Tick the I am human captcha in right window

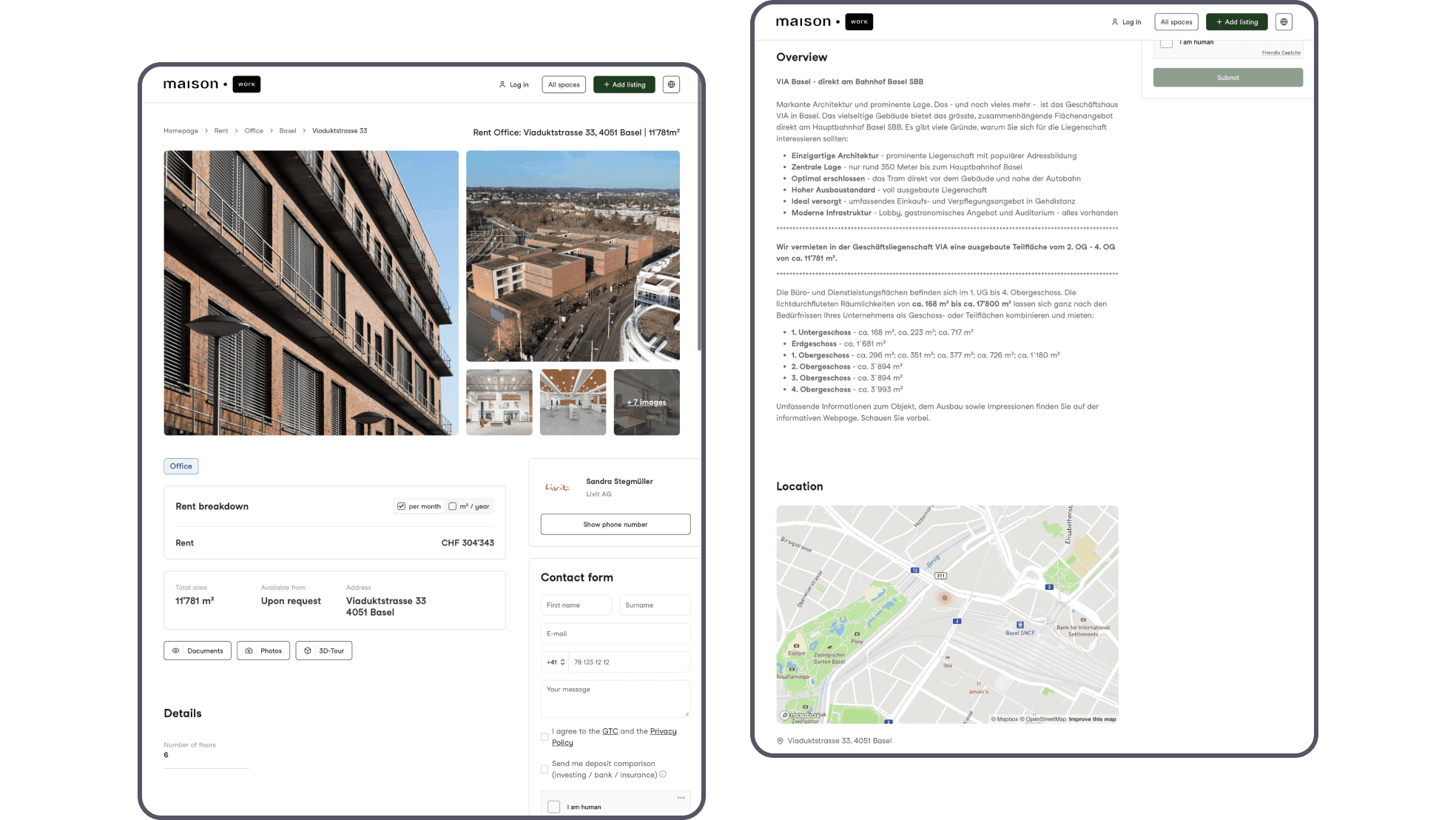pos(1166,43)
